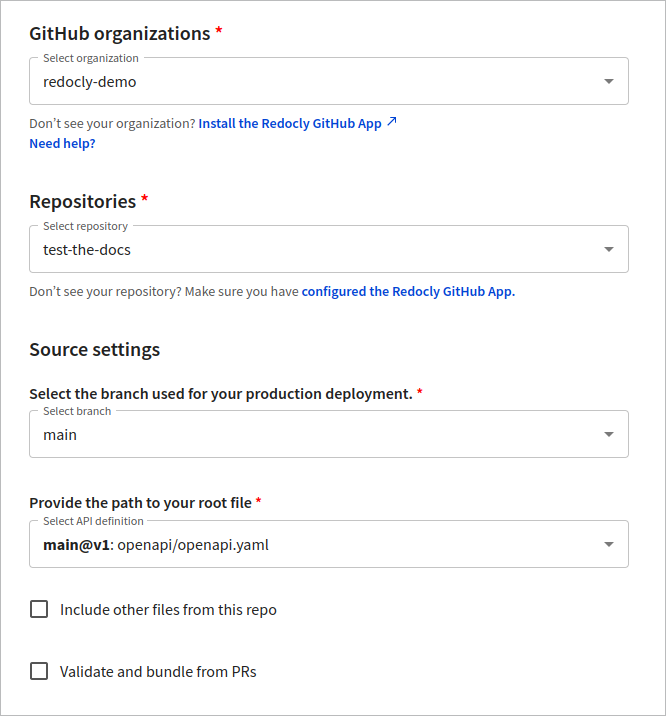Enable Include other files from this repo

(x=39, y=609)
